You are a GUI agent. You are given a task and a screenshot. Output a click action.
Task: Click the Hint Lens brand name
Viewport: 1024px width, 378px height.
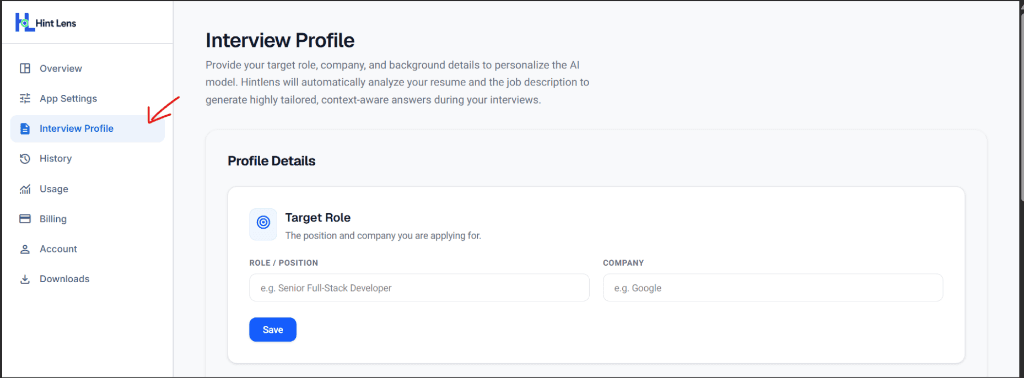coord(56,24)
